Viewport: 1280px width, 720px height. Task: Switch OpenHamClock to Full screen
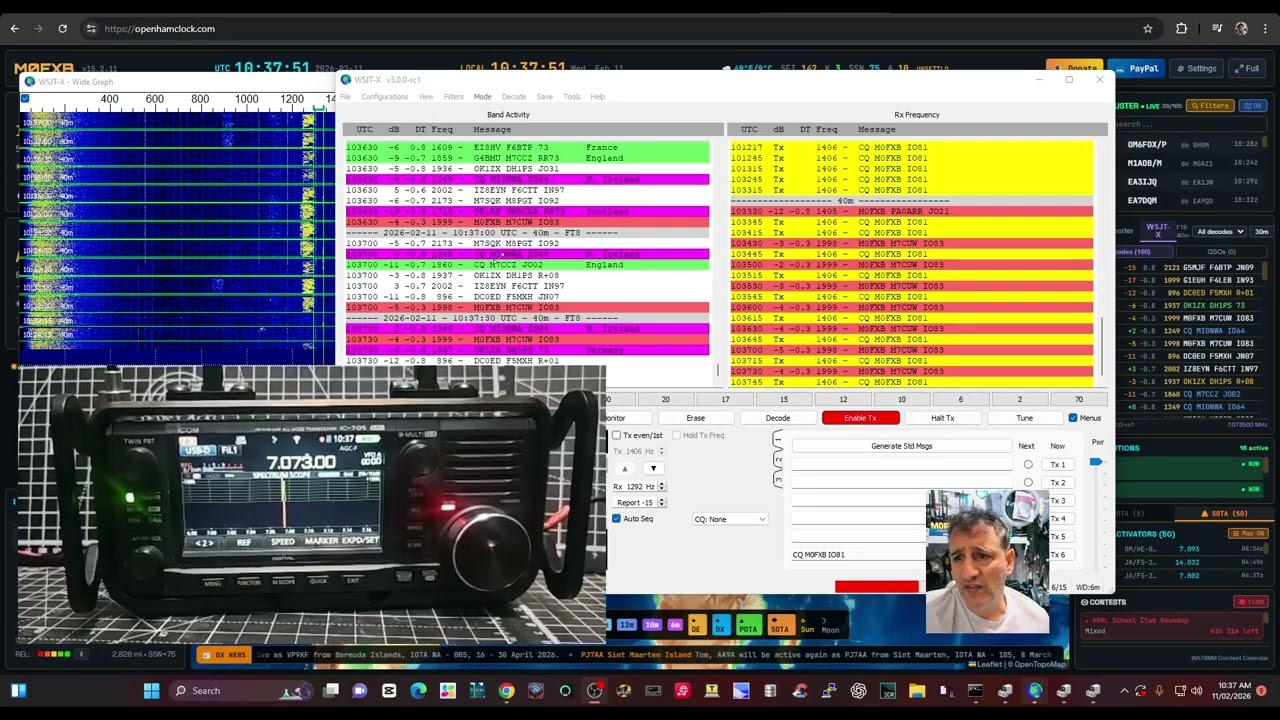coord(1246,69)
